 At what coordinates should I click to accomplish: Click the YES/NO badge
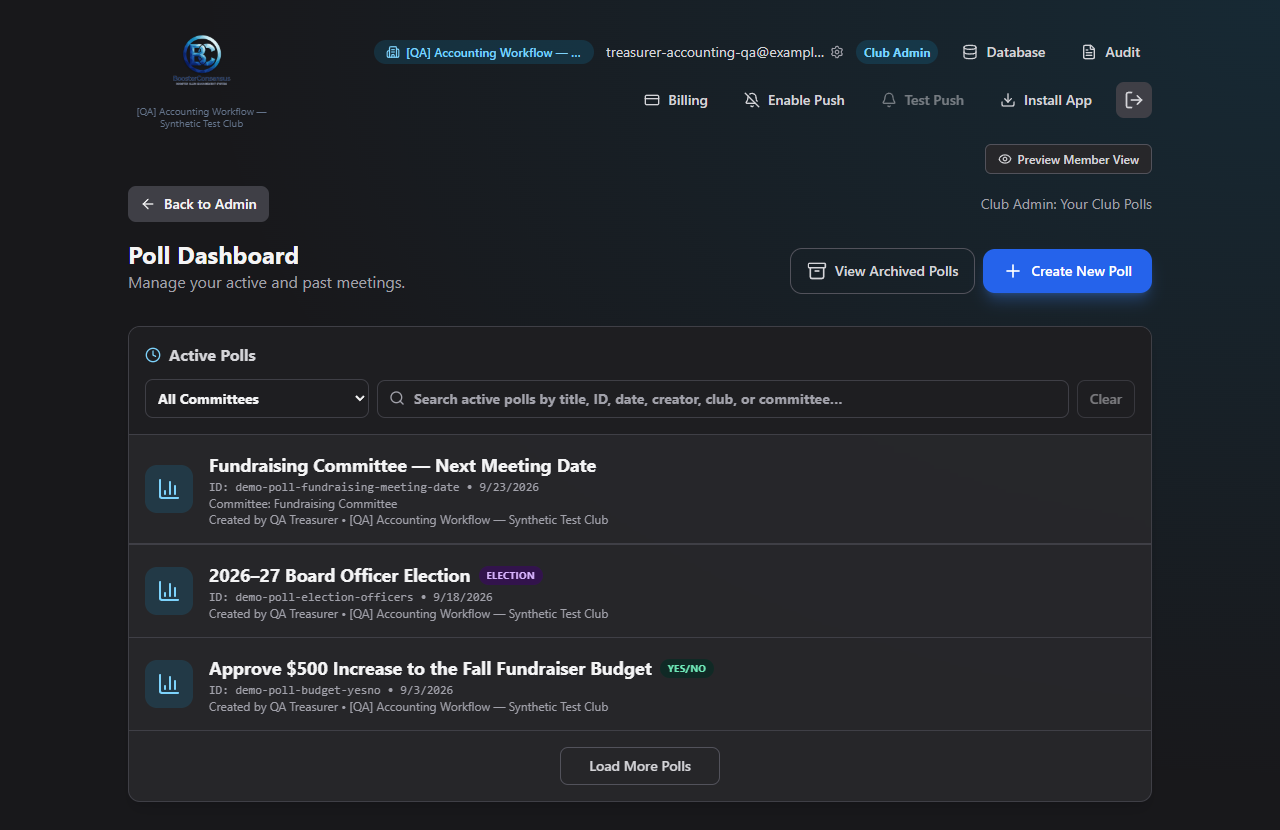pyautogui.click(x=686, y=669)
